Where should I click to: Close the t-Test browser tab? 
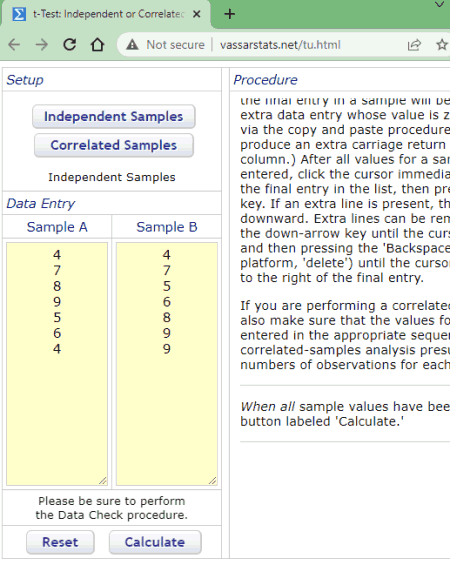tap(196, 14)
